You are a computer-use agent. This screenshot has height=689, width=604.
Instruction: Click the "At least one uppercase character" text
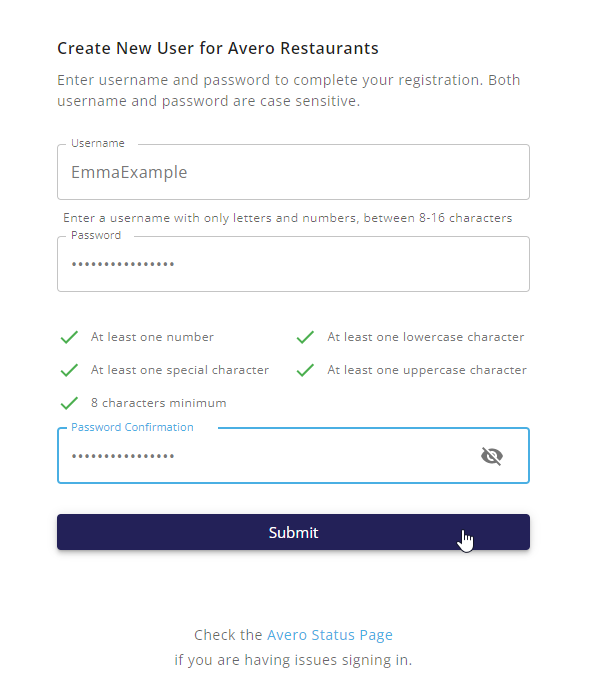[426, 370]
